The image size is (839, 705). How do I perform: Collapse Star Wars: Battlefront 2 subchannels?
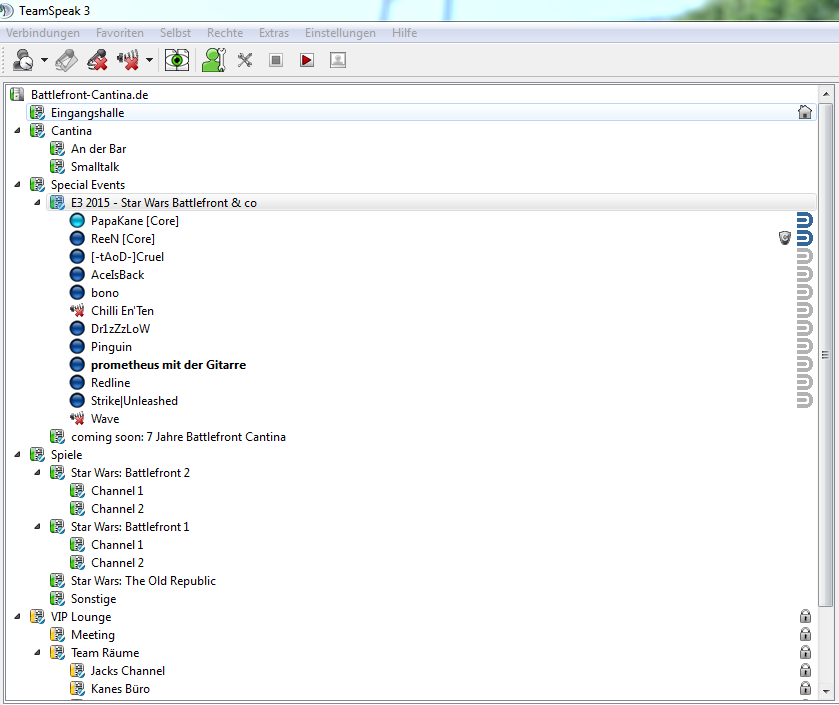click(37, 473)
